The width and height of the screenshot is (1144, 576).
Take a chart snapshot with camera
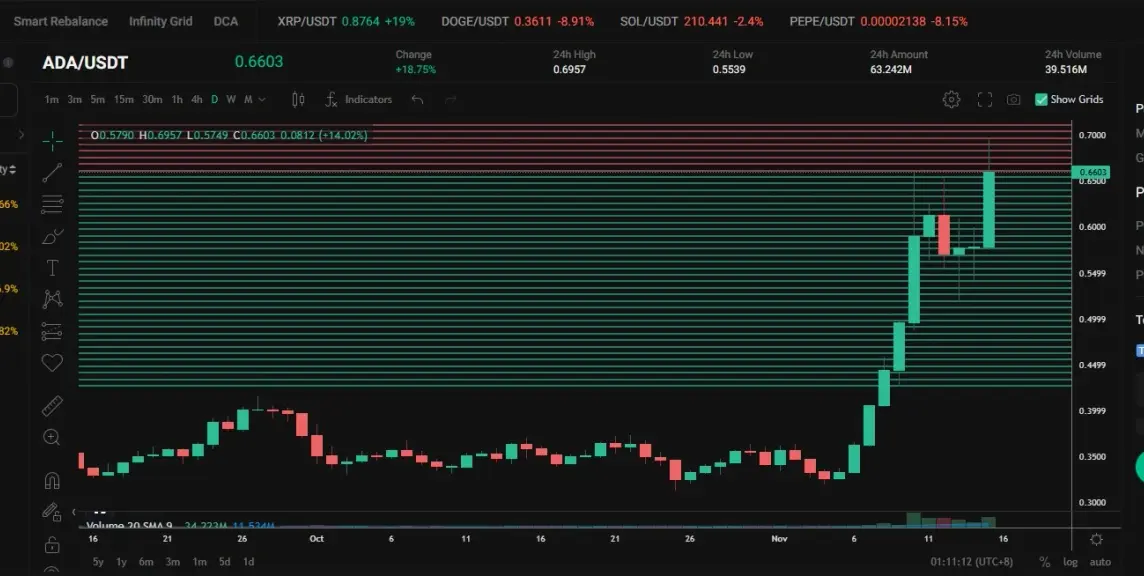1013,99
